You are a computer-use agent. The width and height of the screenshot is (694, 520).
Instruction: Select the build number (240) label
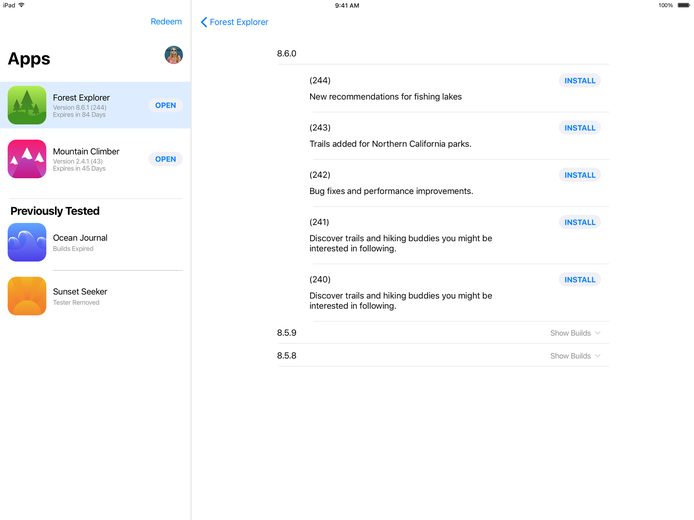(x=320, y=280)
